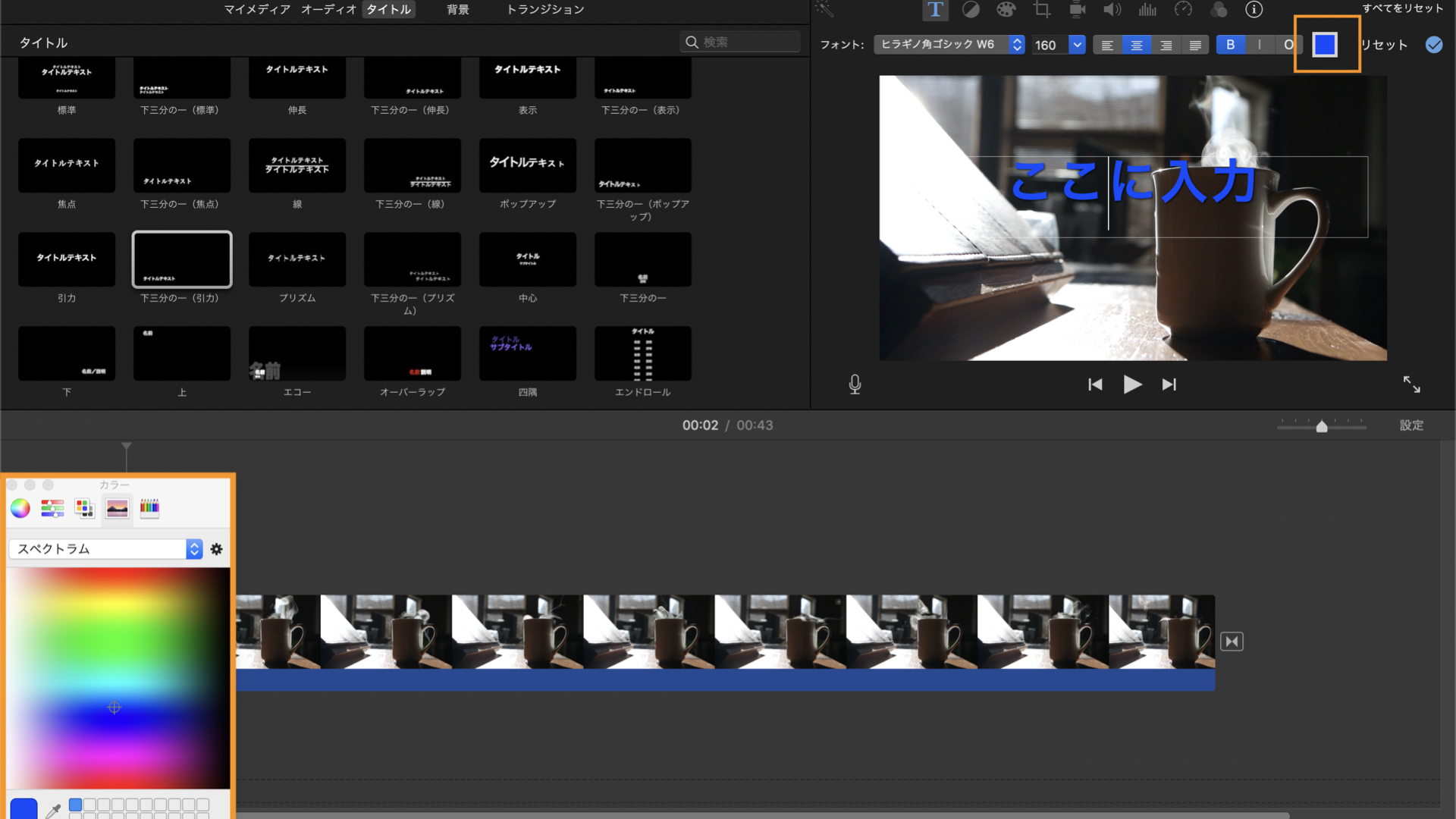Image resolution: width=1456 pixels, height=819 pixels.
Task: Open the clip filter and audio effects tool
Action: 1219,10
